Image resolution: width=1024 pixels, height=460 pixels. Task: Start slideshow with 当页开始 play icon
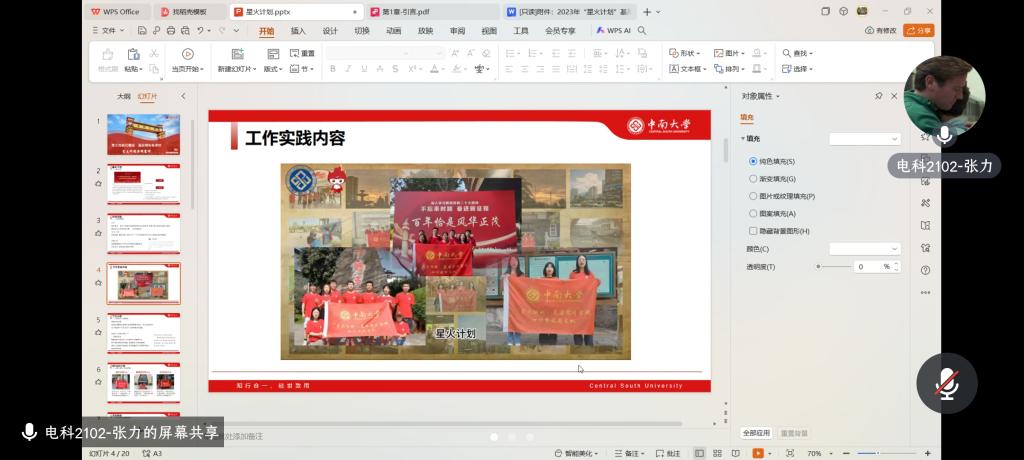click(x=187, y=54)
